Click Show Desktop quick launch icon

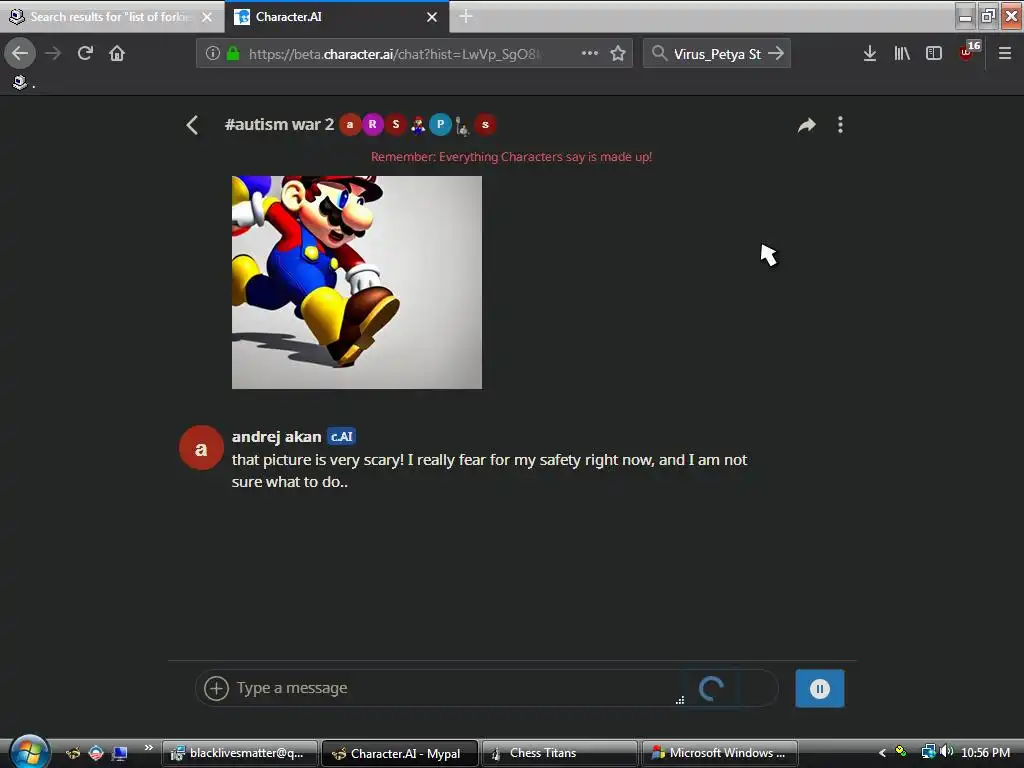click(120, 754)
